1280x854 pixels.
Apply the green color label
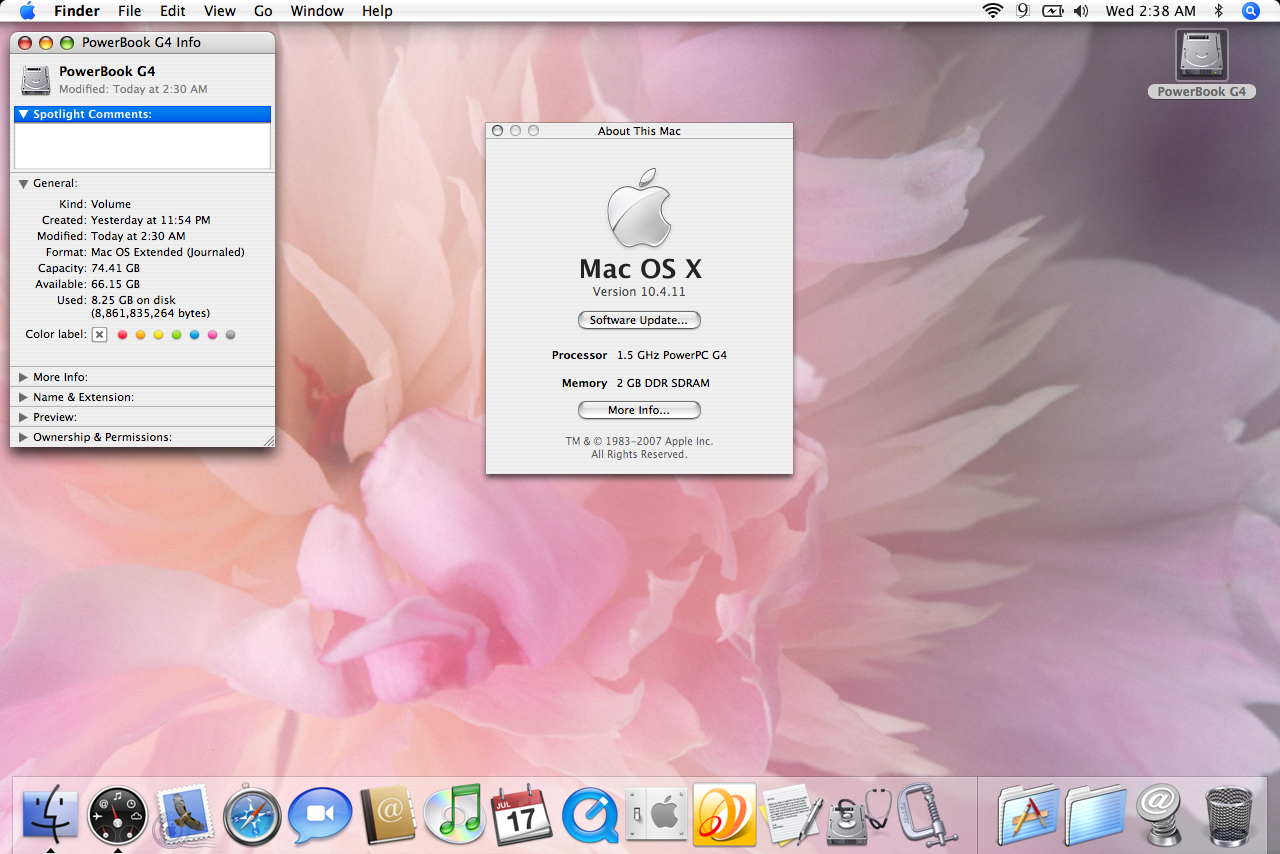(177, 335)
